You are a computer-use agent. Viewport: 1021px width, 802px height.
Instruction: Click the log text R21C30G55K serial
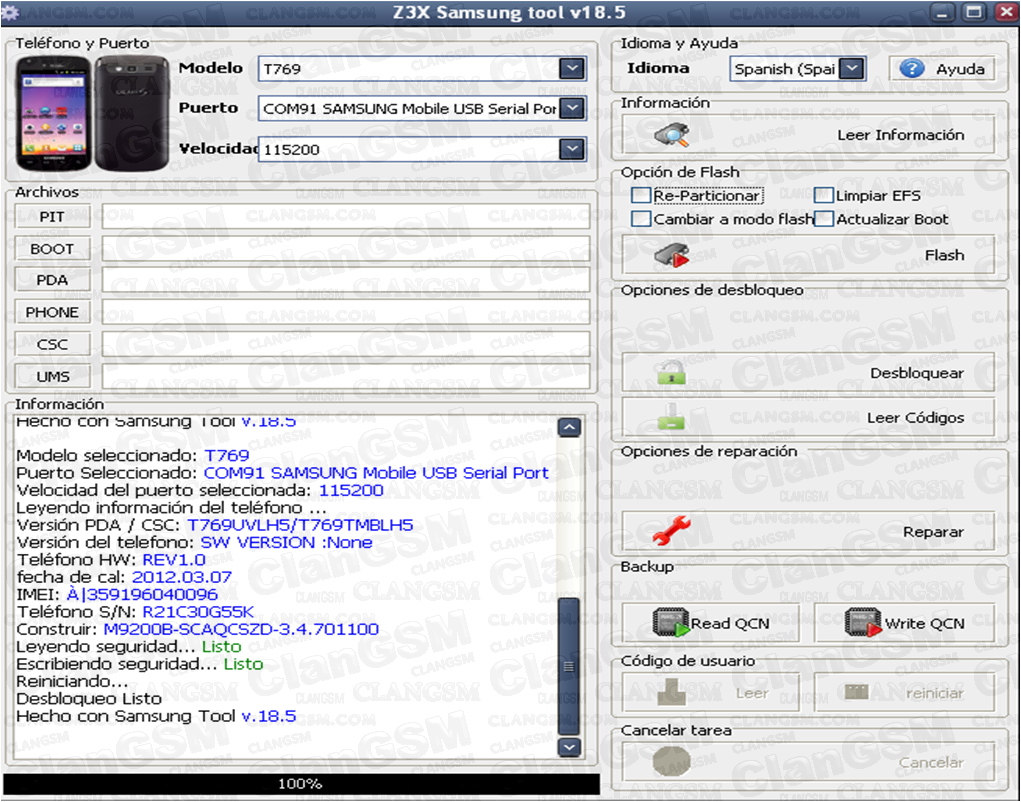198,612
